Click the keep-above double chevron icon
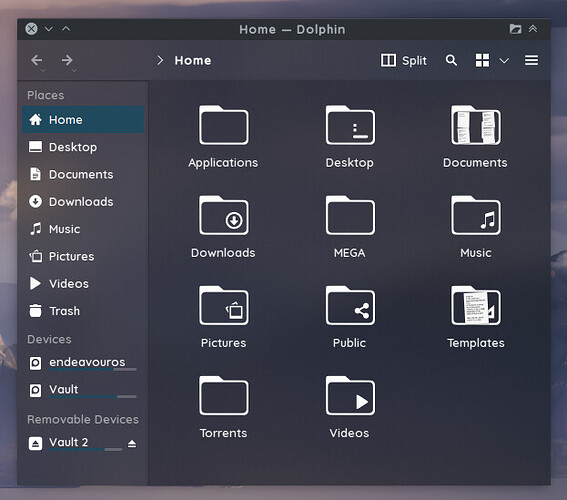Screen dimensions: 567x500 pos(533,29)
